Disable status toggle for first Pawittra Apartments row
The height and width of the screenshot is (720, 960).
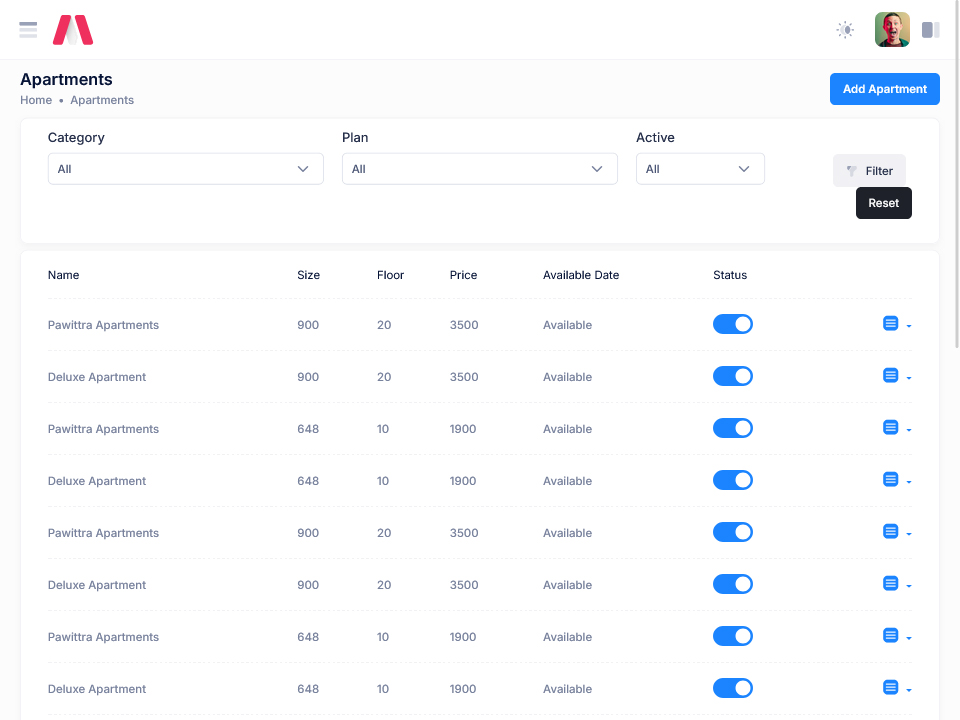tap(732, 324)
